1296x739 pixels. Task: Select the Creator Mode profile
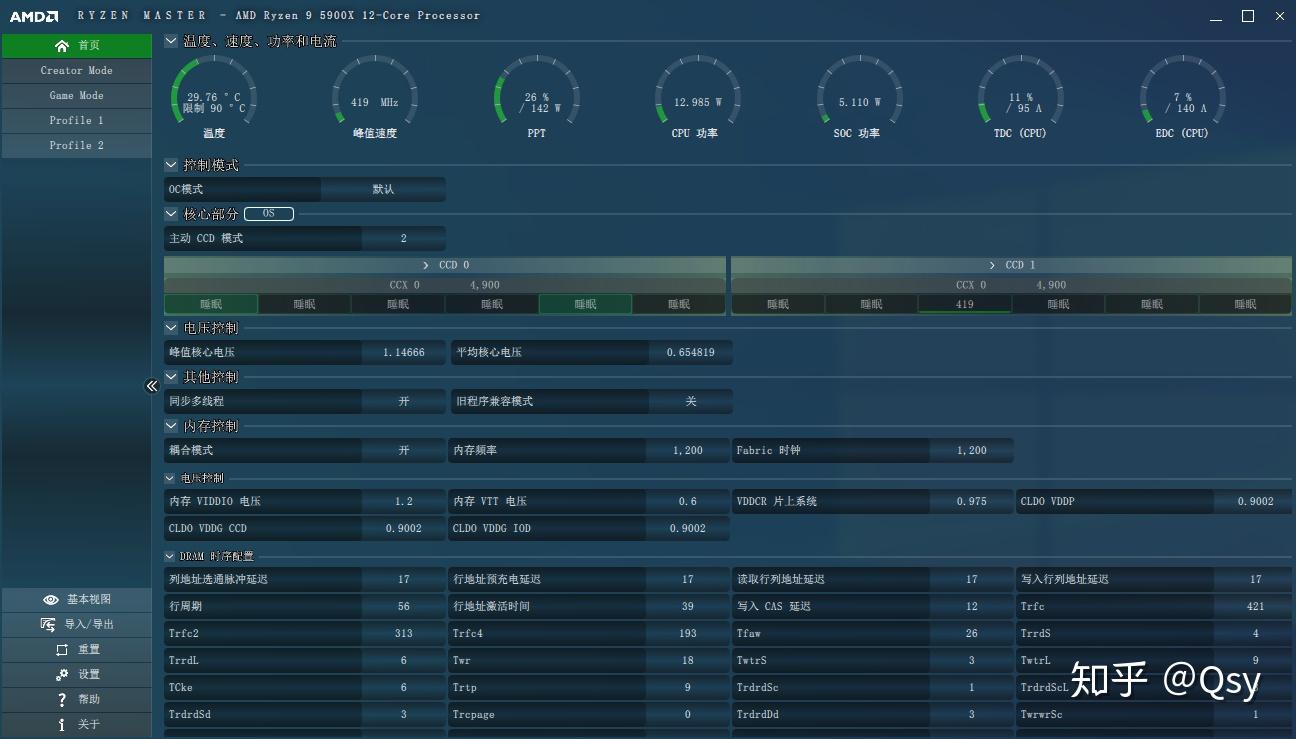coord(76,71)
